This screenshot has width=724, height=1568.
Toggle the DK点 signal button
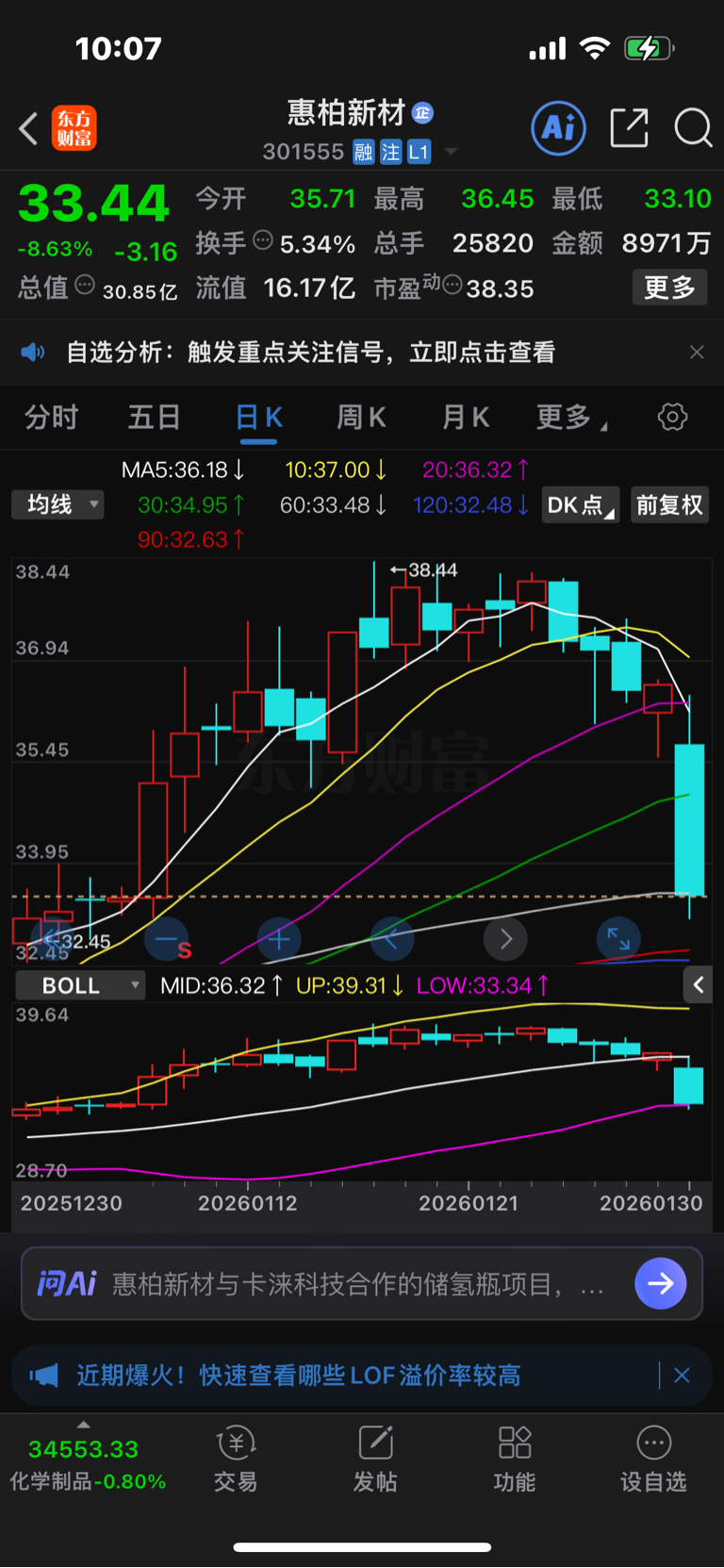tap(581, 504)
